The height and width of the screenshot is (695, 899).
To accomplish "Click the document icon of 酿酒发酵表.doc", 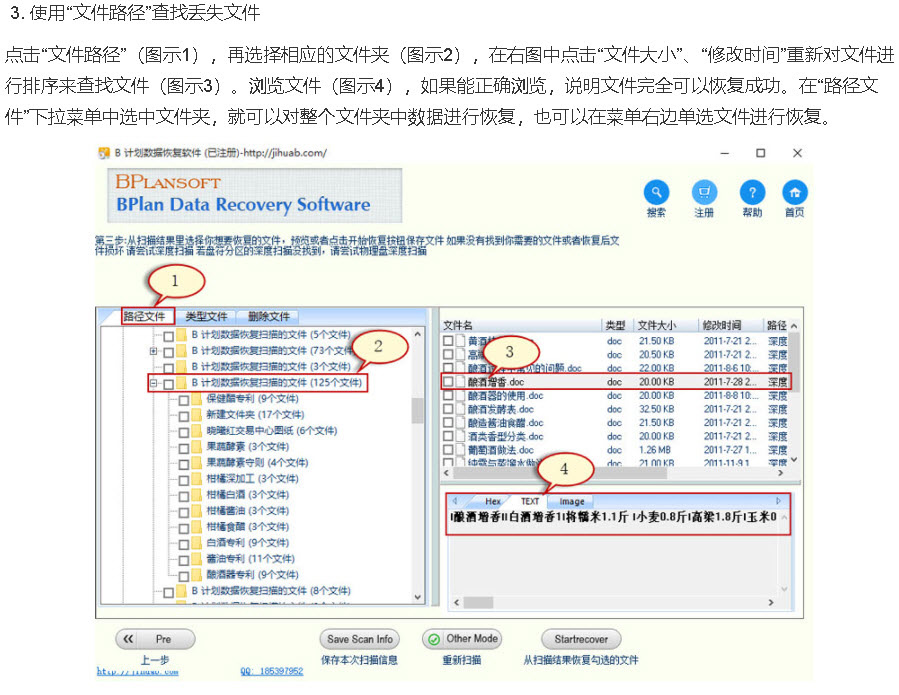I will (460, 409).
